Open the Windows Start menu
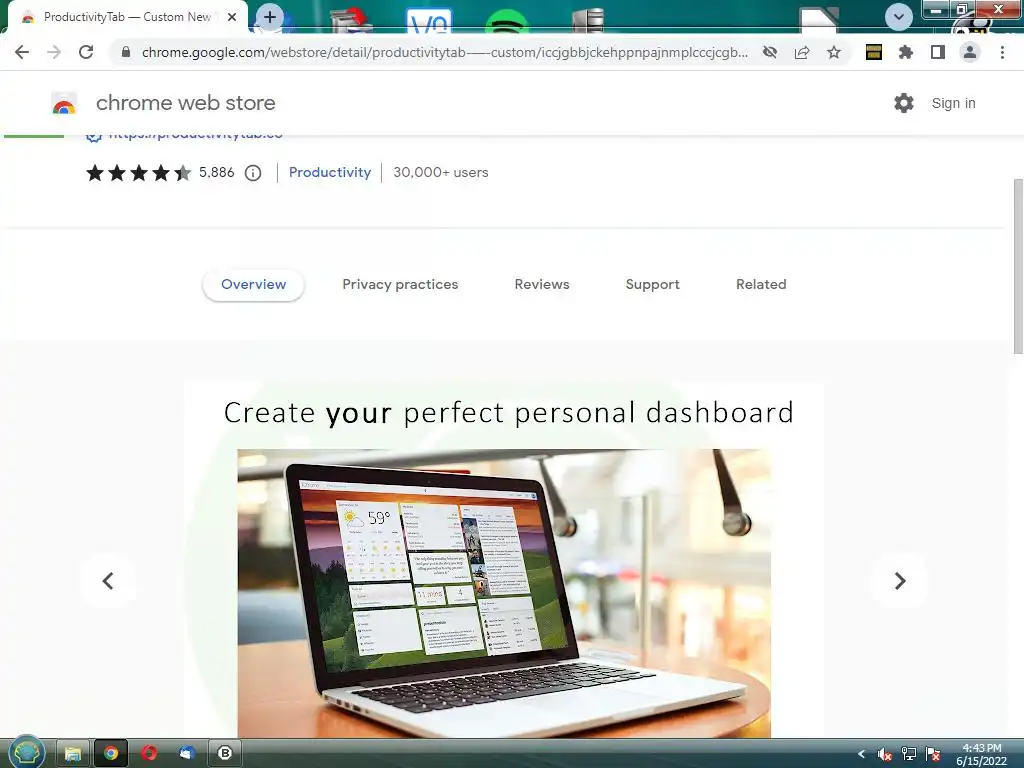The width and height of the screenshot is (1024, 768). coord(26,753)
